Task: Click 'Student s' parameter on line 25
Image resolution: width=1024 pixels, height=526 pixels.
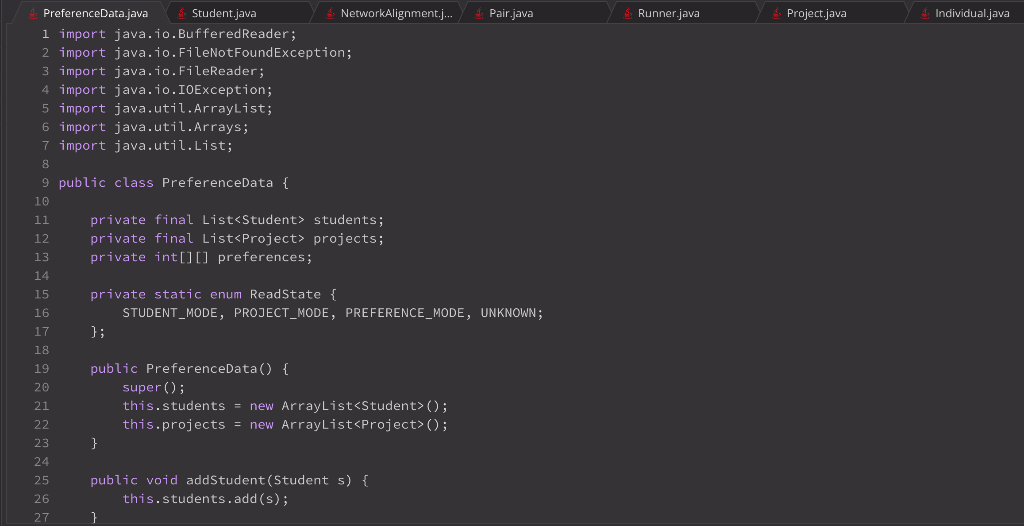Action: click(x=309, y=480)
